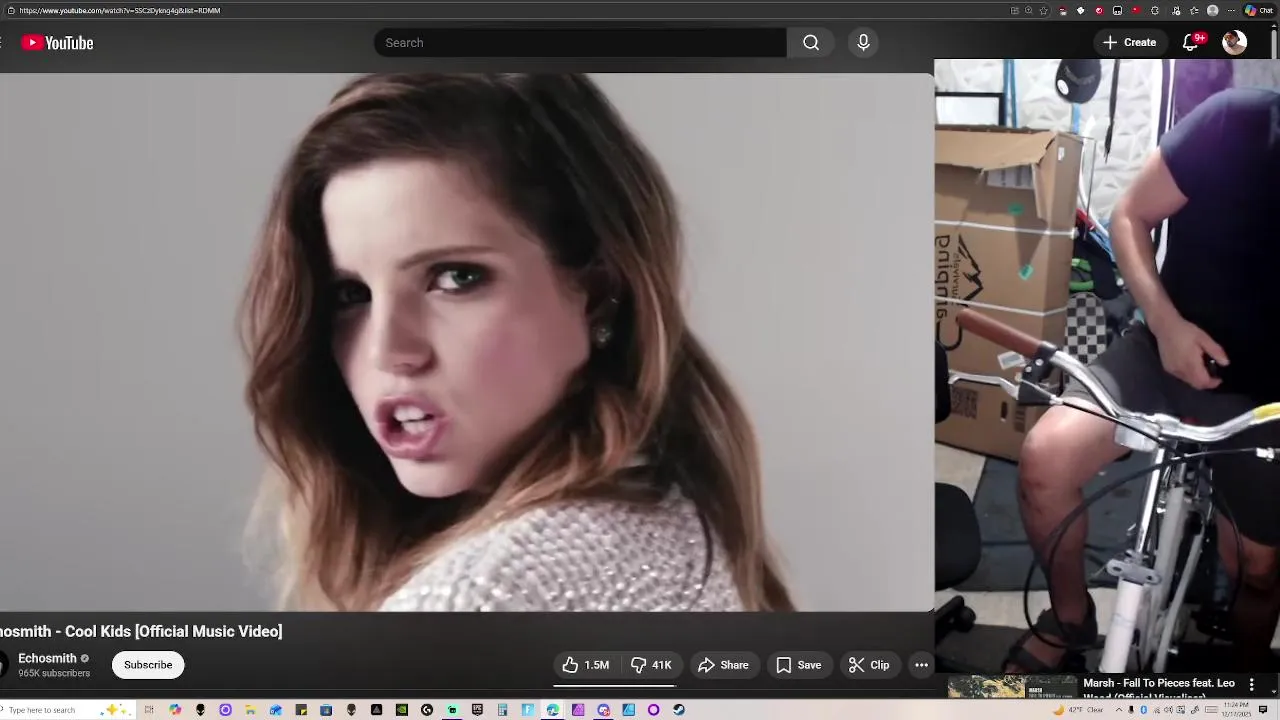Open the YouTube notifications bell
Screen dimensions: 1280x720
(x=1191, y=43)
